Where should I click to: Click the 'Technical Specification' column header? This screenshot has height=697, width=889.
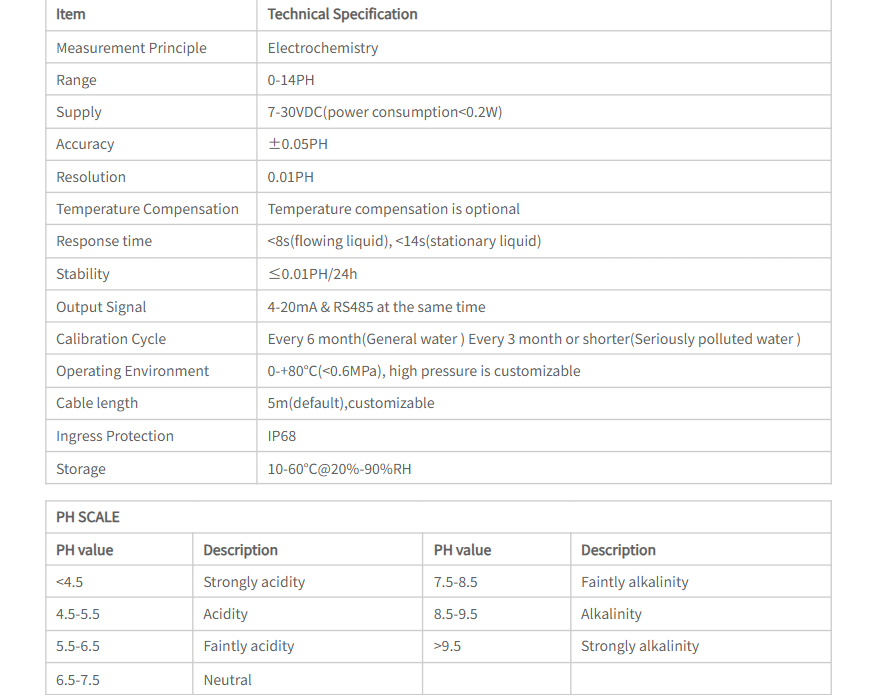click(x=342, y=14)
